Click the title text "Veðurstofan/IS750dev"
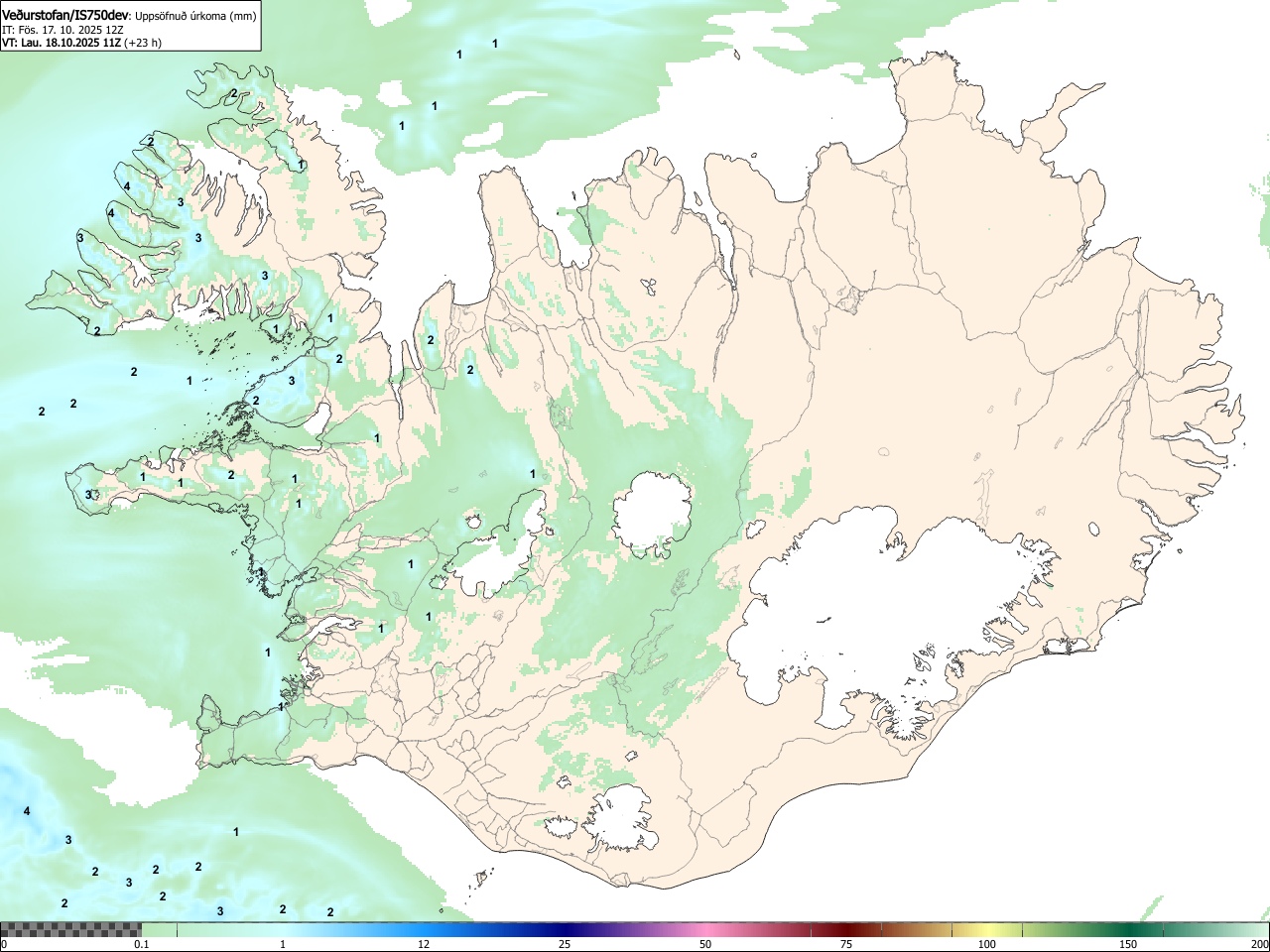This screenshot has height=952, width=1270. click(66, 14)
